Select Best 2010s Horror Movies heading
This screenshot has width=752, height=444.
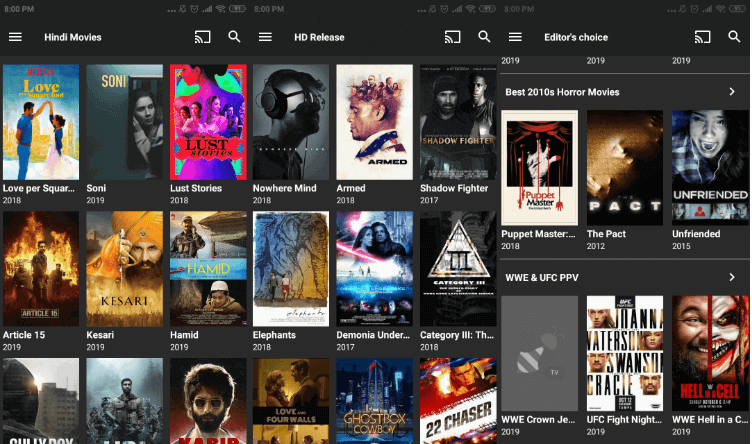pos(562,92)
